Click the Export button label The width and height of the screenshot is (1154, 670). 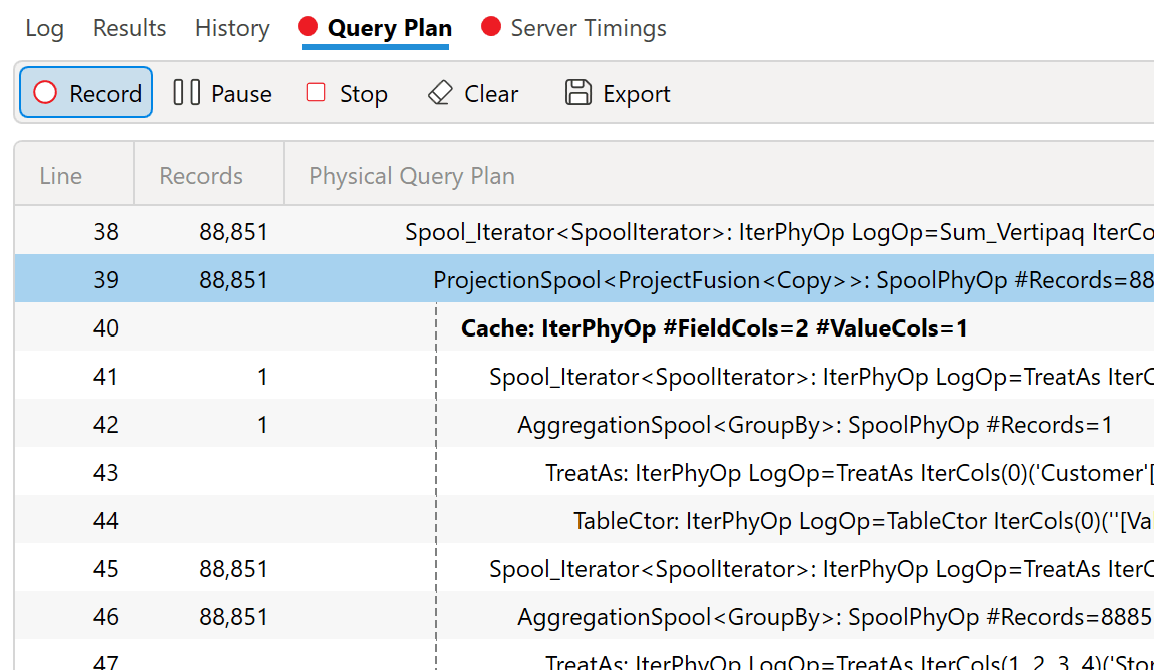pyautogui.click(x=637, y=94)
